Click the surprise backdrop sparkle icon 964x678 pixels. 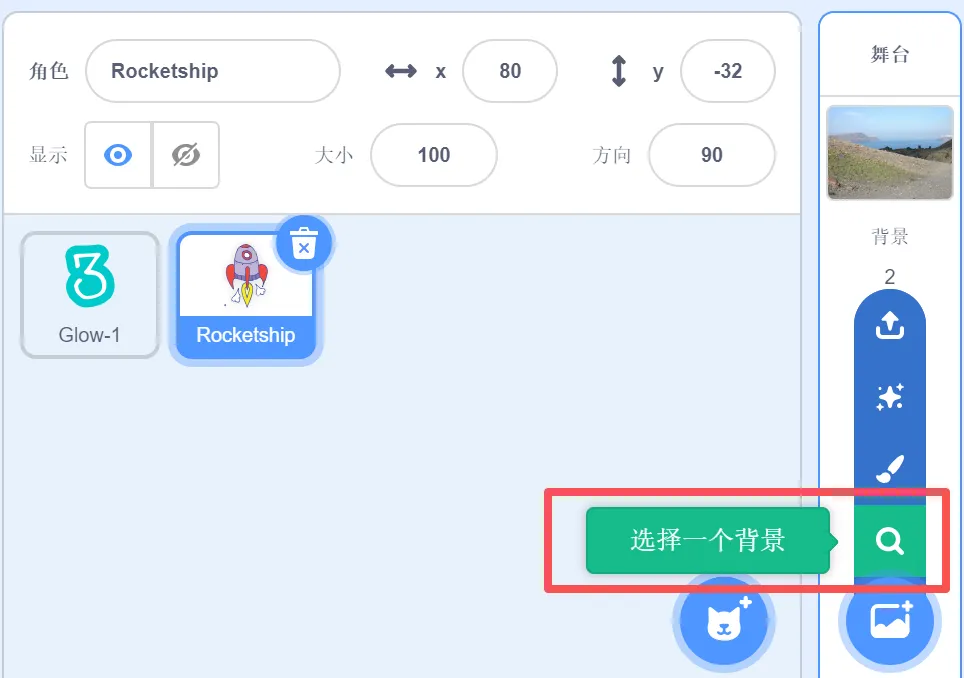click(x=890, y=396)
